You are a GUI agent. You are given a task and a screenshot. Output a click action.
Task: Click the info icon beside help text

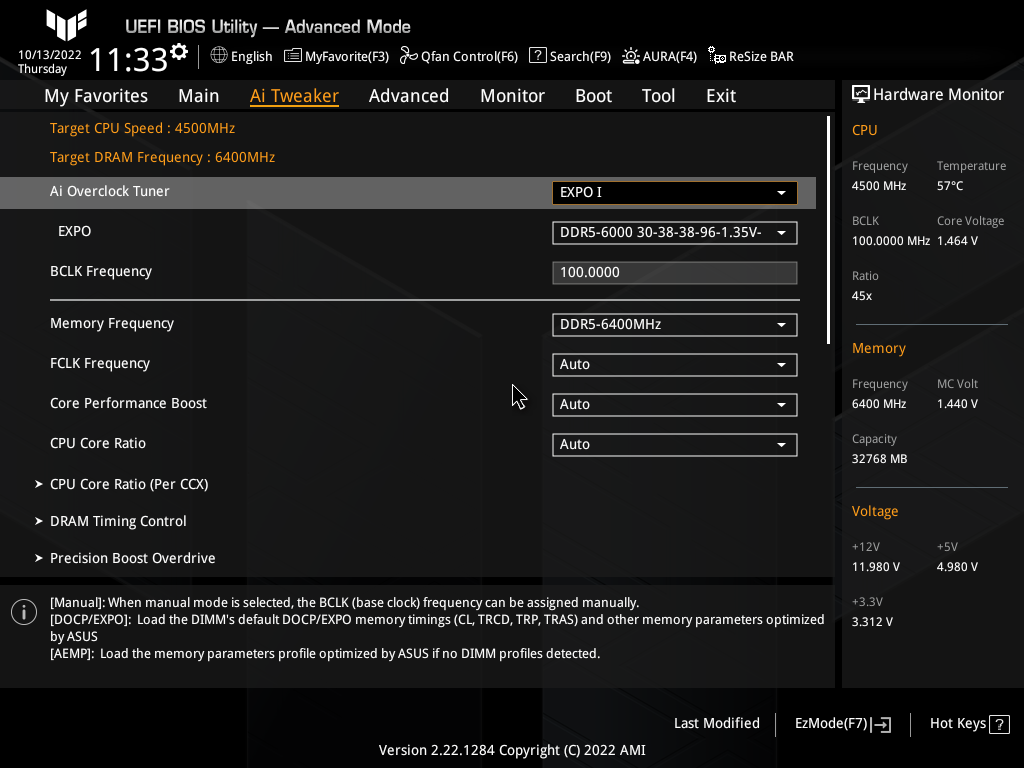(x=24, y=612)
